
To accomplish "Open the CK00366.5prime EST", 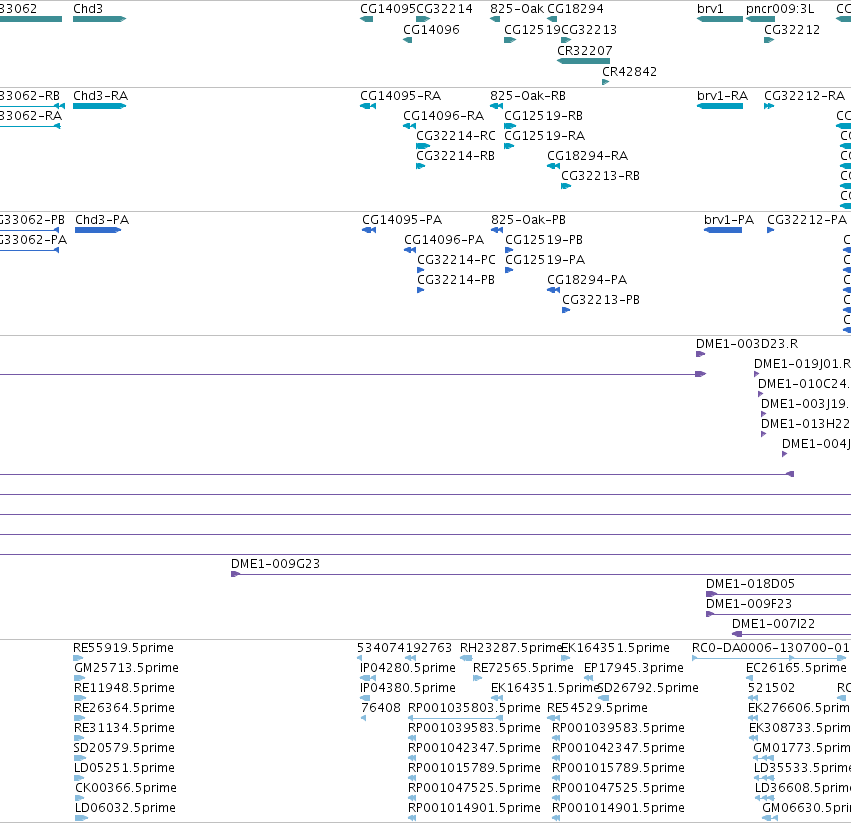I will click(x=80, y=799).
